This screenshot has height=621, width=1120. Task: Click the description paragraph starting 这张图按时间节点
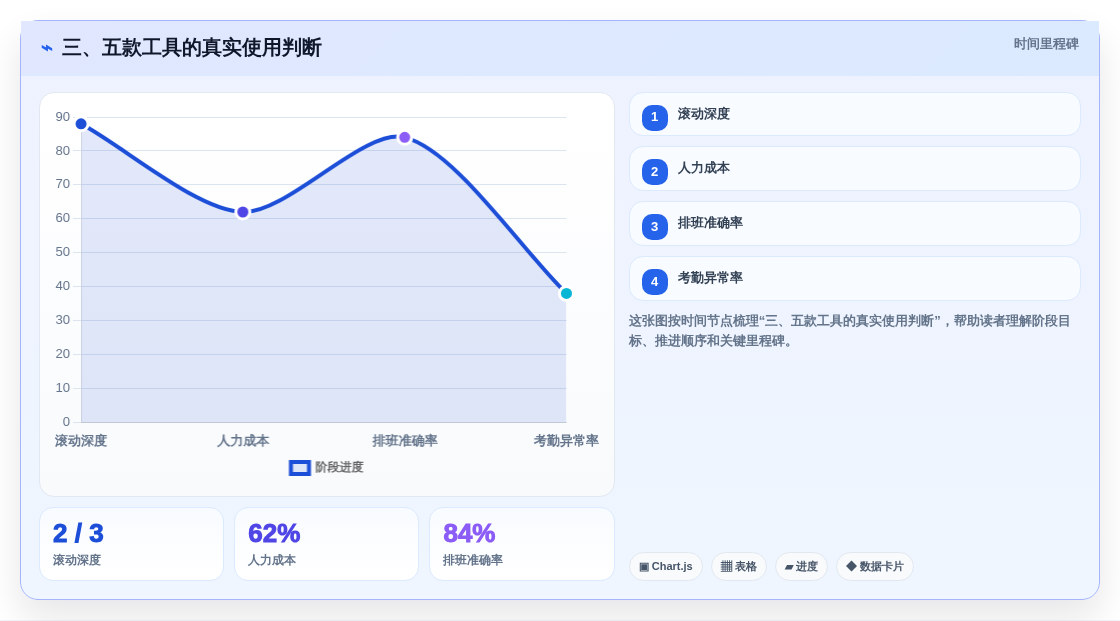point(849,331)
